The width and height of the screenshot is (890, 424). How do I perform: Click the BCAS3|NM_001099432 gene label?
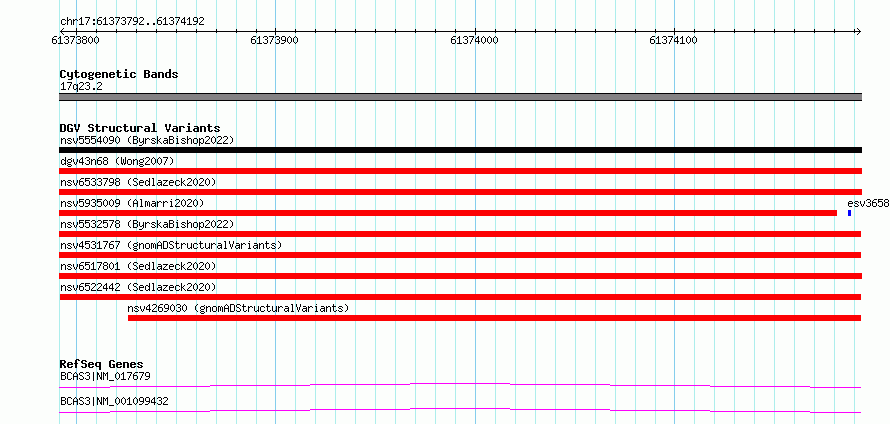[114, 401]
